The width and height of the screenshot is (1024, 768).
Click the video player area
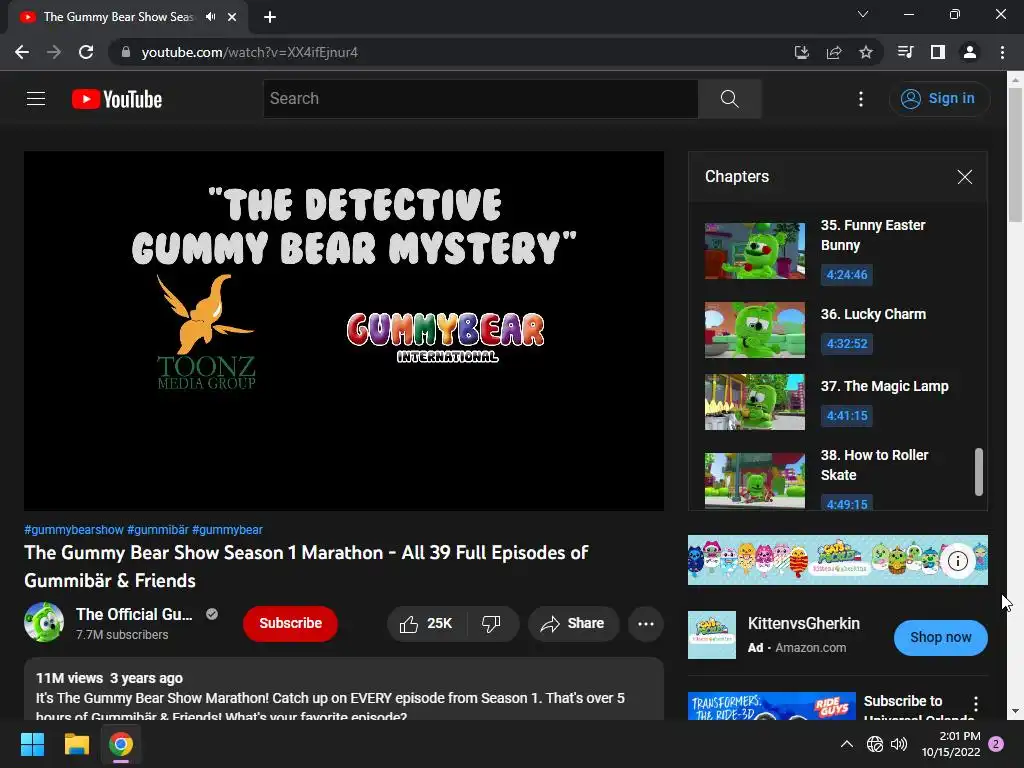[344, 331]
